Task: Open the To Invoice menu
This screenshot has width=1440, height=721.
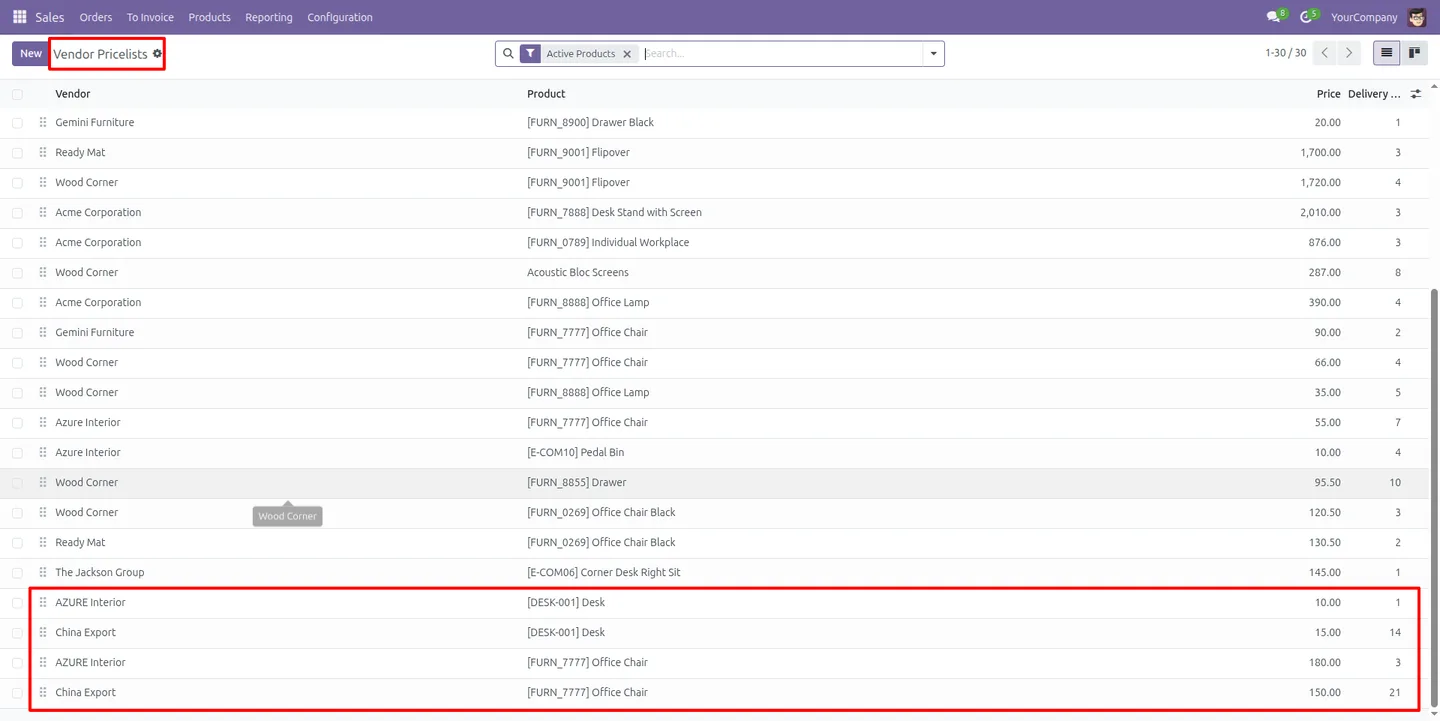Action: [x=150, y=17]
